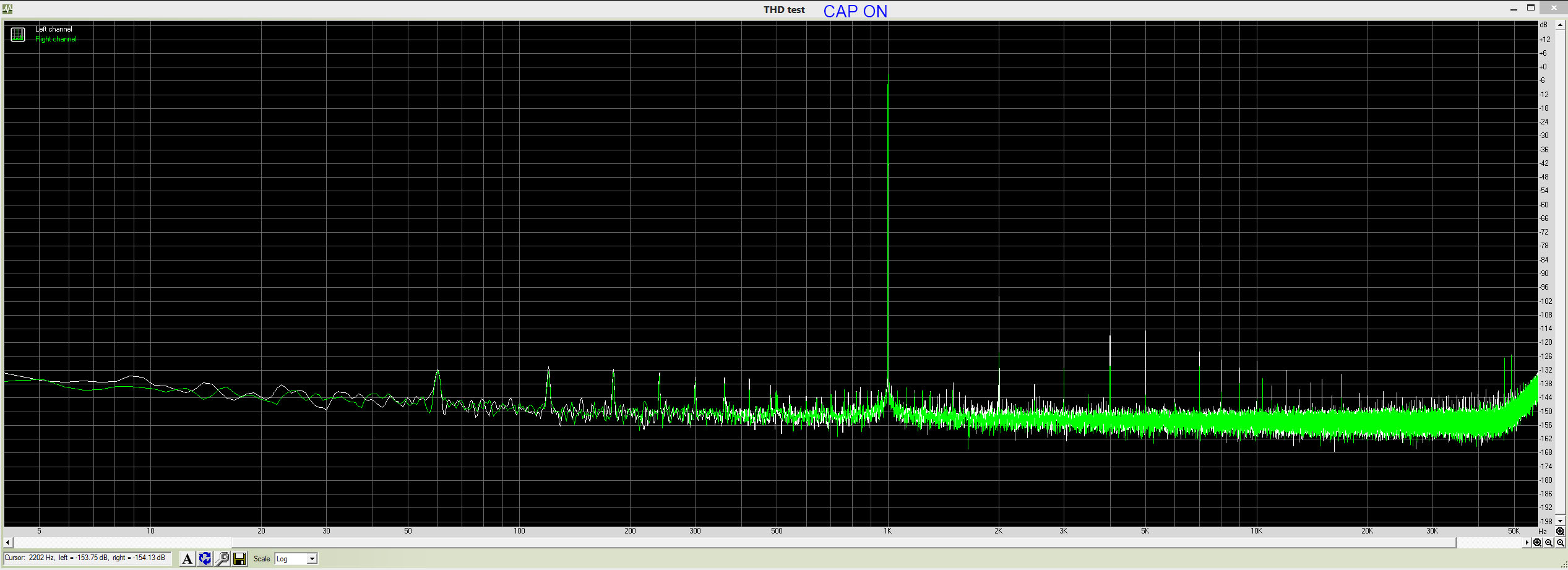1568x570 pixels.
Task: Click the +12 dB axis label
Action: (1545, 40)
